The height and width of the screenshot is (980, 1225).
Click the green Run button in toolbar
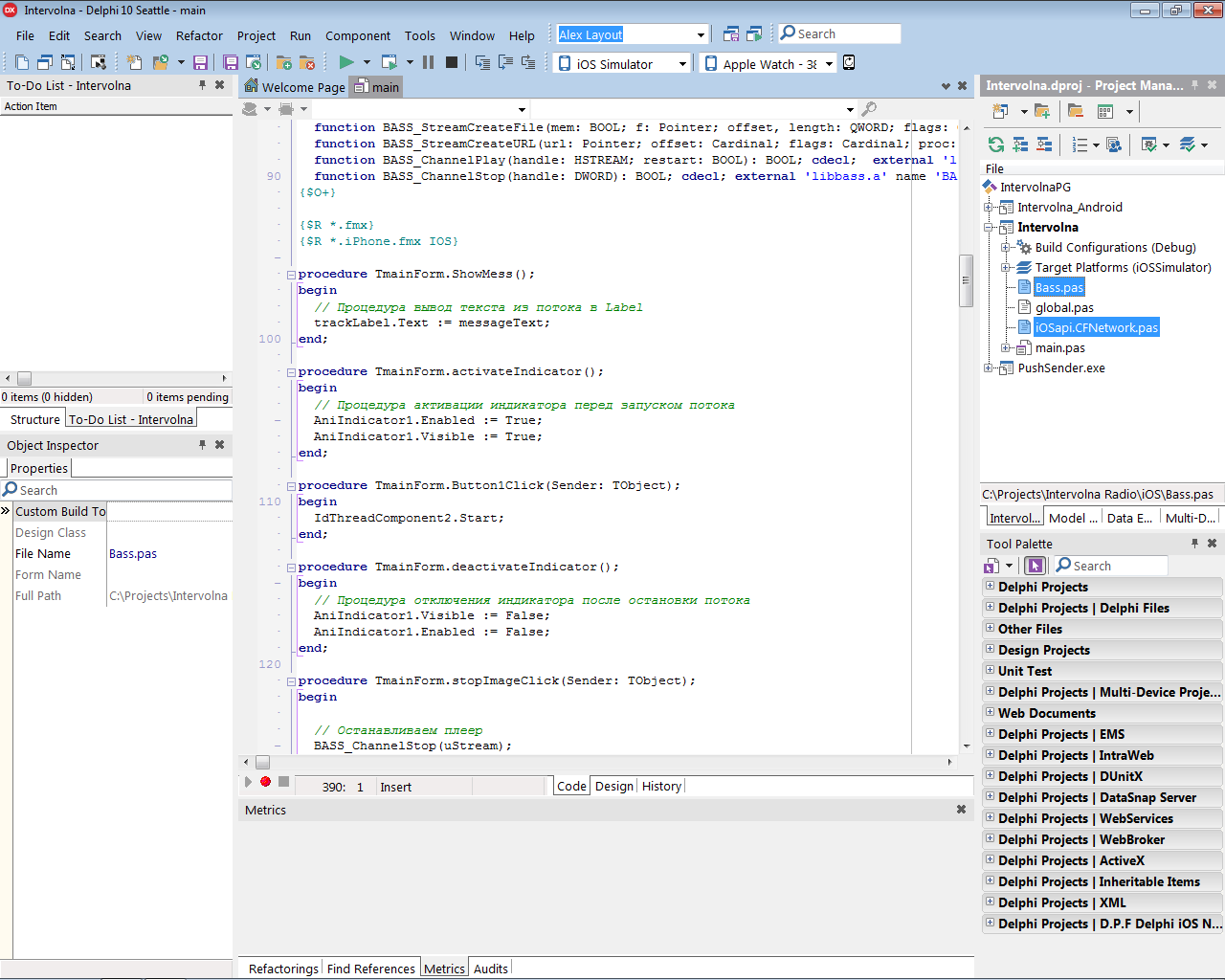(x=346, y=62)
